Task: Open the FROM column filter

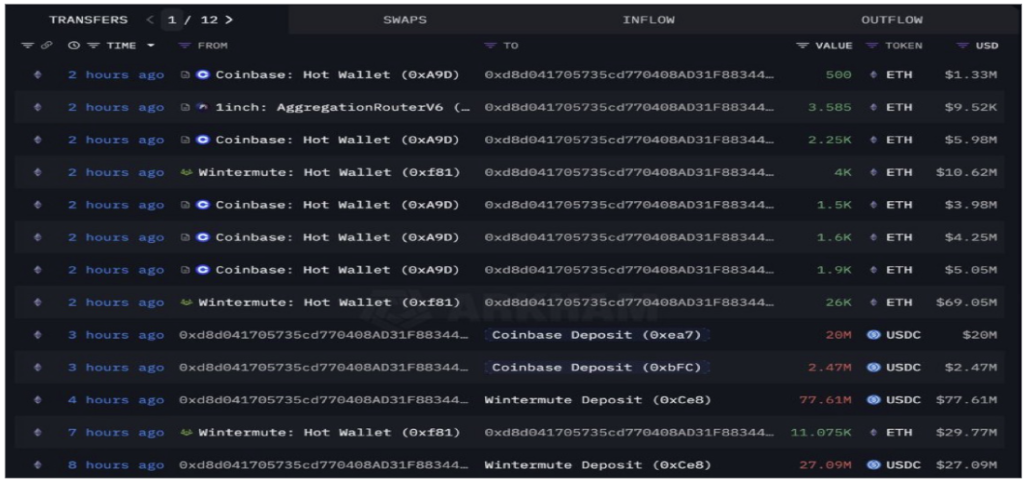Action: 184,46
